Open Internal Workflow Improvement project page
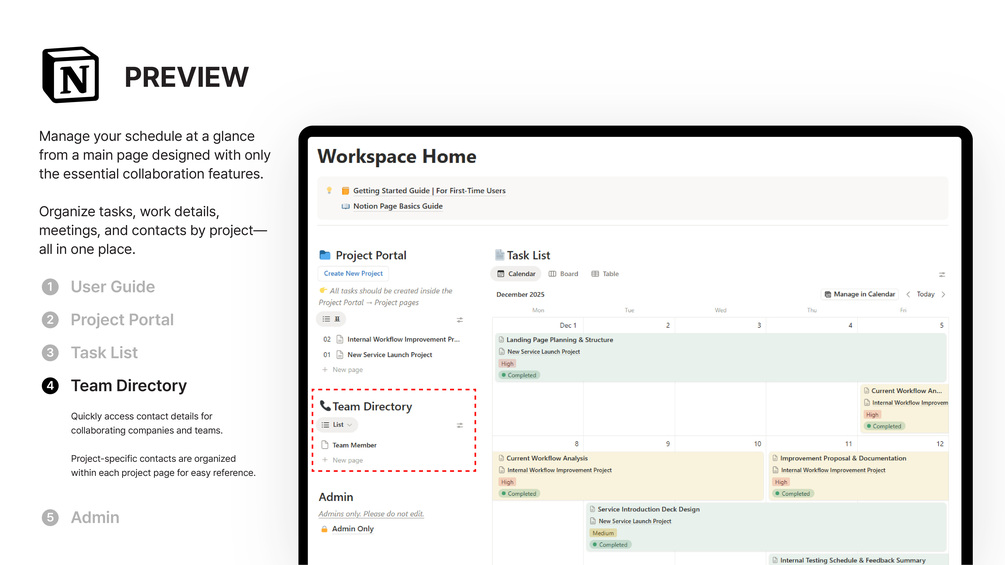The height and width of the screenshot is (565, 1005). (403, 340)
